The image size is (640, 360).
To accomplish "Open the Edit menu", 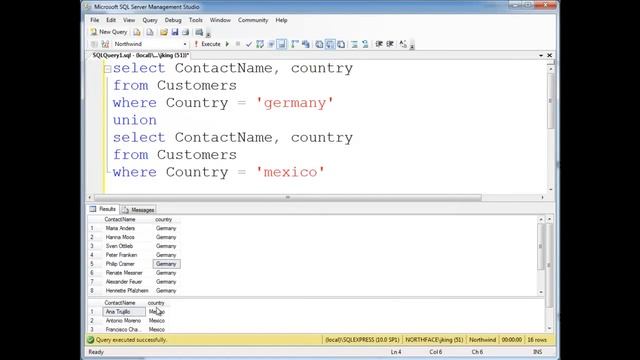I will [x=111, y=20].
